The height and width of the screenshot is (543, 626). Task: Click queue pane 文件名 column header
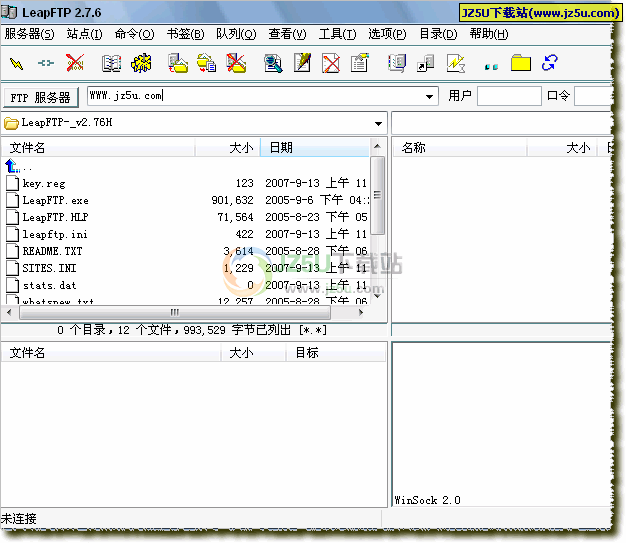coord(111,353)
